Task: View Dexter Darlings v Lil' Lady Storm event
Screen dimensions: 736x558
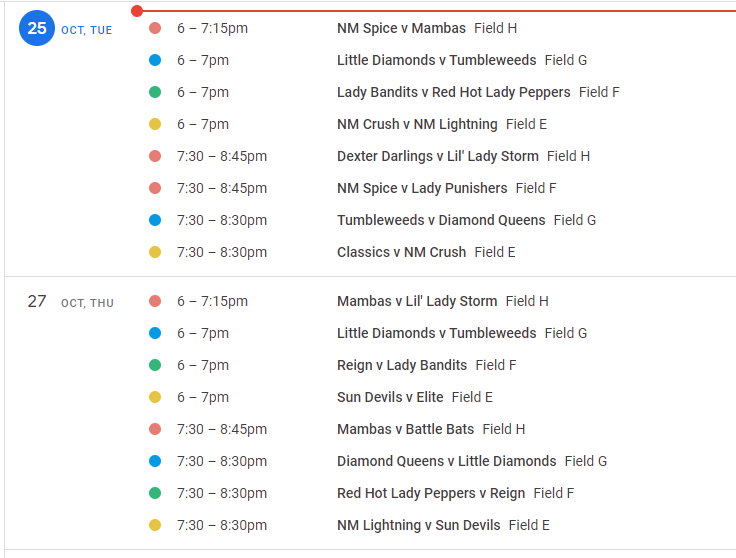Action: [437, 156]
